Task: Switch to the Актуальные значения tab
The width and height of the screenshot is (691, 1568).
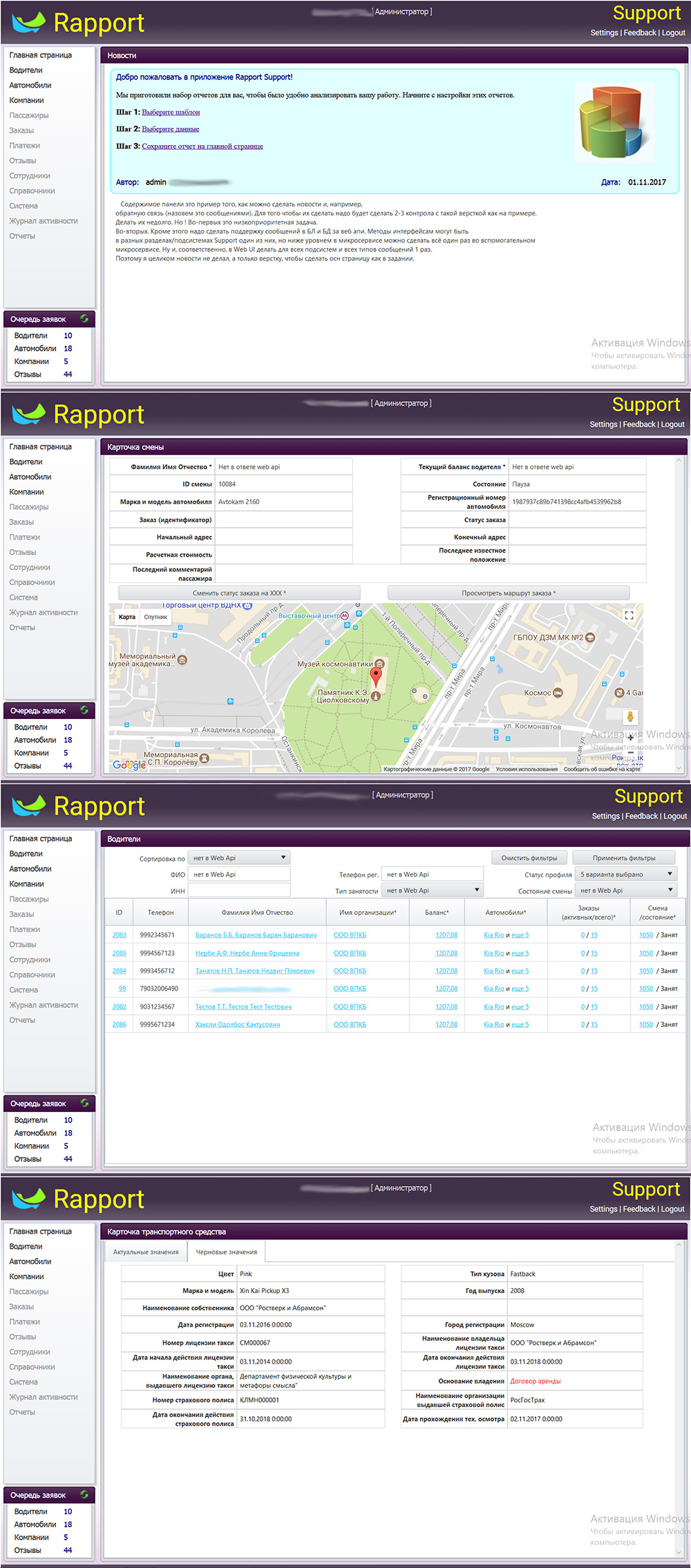Action: pos(146,1252)
